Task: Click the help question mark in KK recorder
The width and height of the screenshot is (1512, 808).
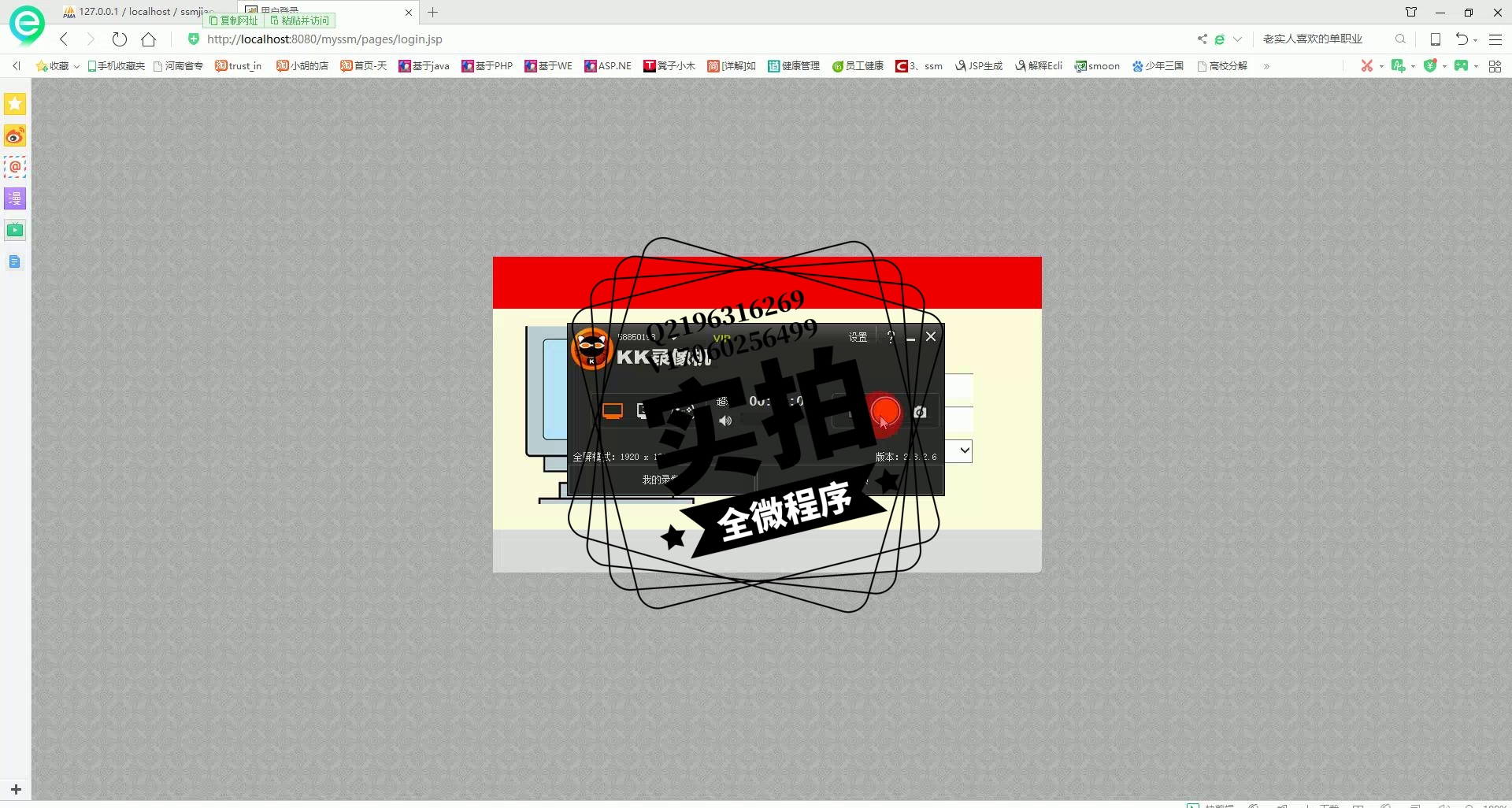Action: point(891,337)
